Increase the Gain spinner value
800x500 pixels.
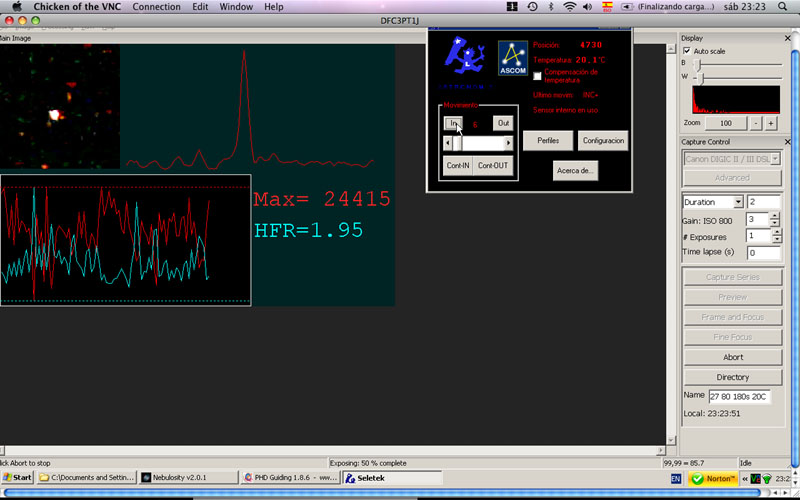tap(776, 215)
